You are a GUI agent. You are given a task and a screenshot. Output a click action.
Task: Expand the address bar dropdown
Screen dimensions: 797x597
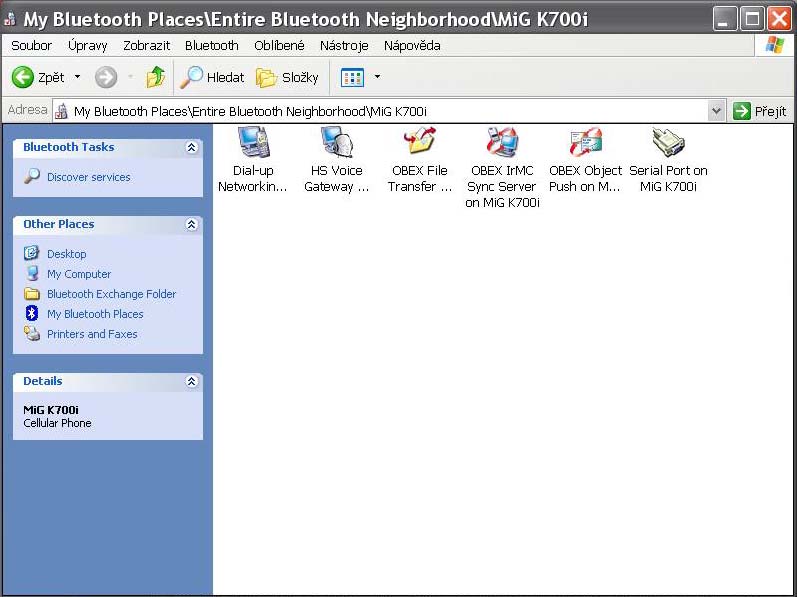pos(716,111)
